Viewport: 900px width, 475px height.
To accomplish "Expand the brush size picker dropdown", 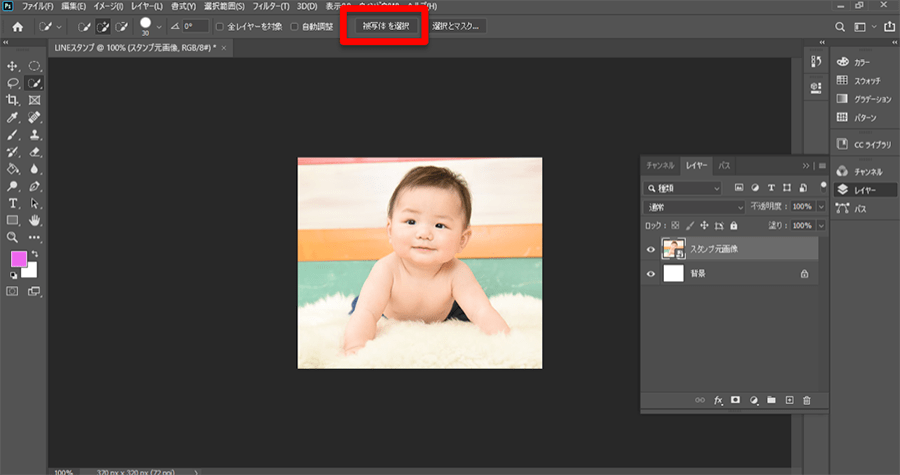I will pos(160,27).
